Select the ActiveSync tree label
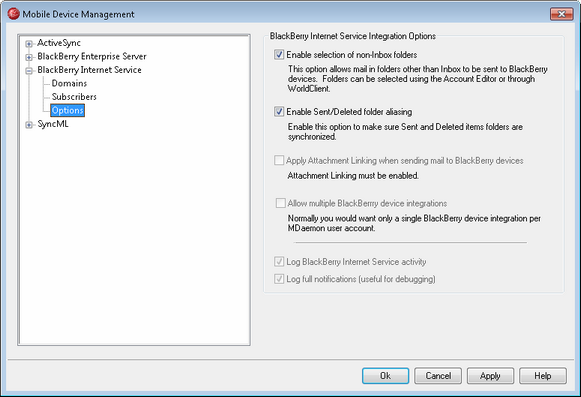581x397 pixels. click(59, 43)
